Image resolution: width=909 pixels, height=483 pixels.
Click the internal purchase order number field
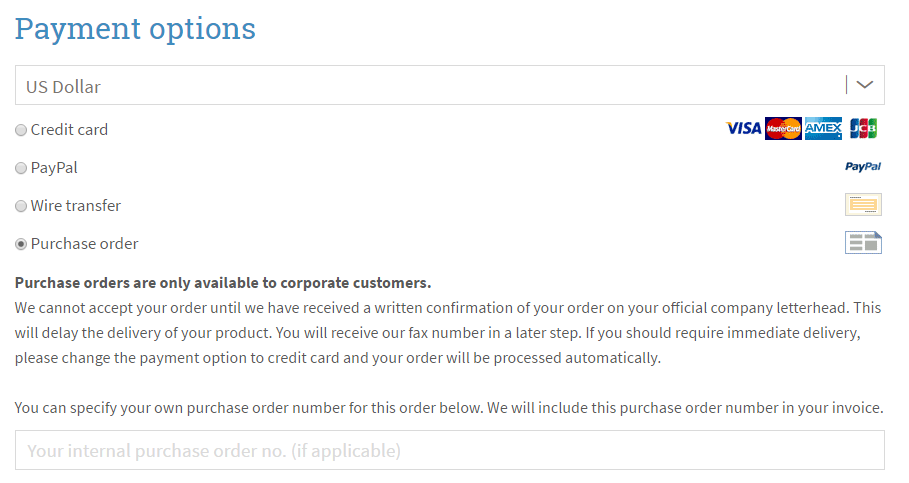tap(450, 450)
